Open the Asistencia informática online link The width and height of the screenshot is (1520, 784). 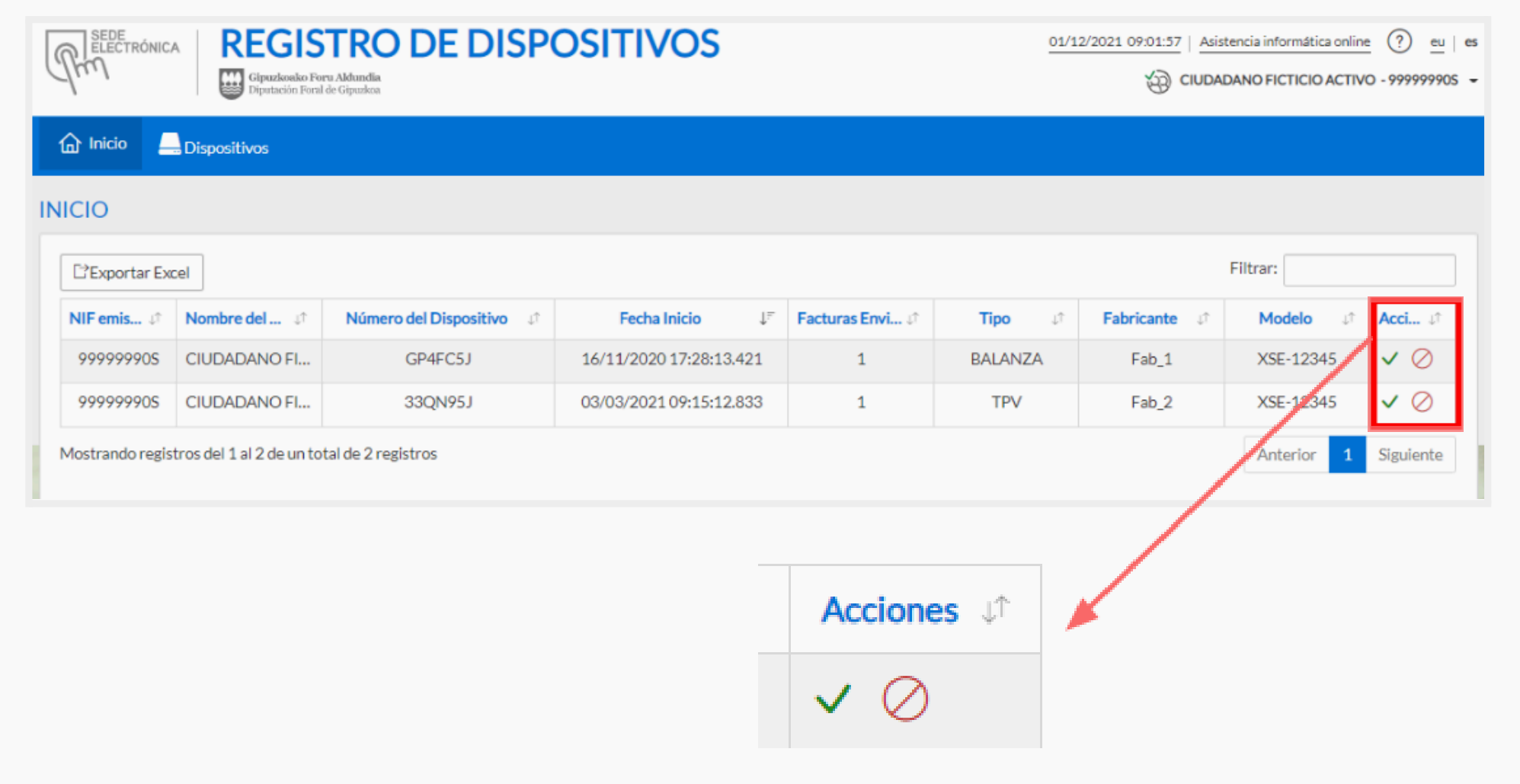tap(1285, 42)
